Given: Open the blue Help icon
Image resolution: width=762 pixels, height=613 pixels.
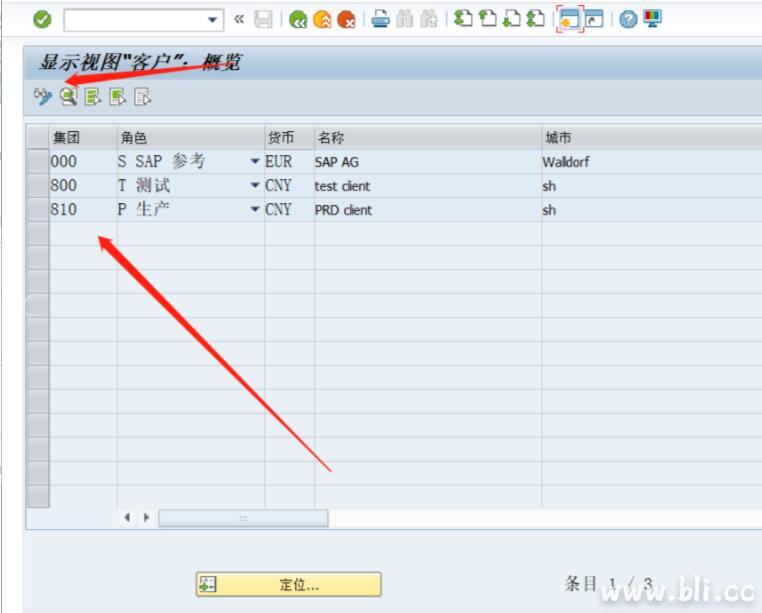Looking at the screenshot, I should pyautogui.click(x=628, y=19).
